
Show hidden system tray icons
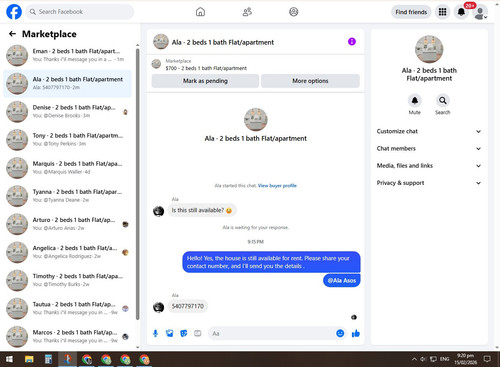tap(414, 359)
